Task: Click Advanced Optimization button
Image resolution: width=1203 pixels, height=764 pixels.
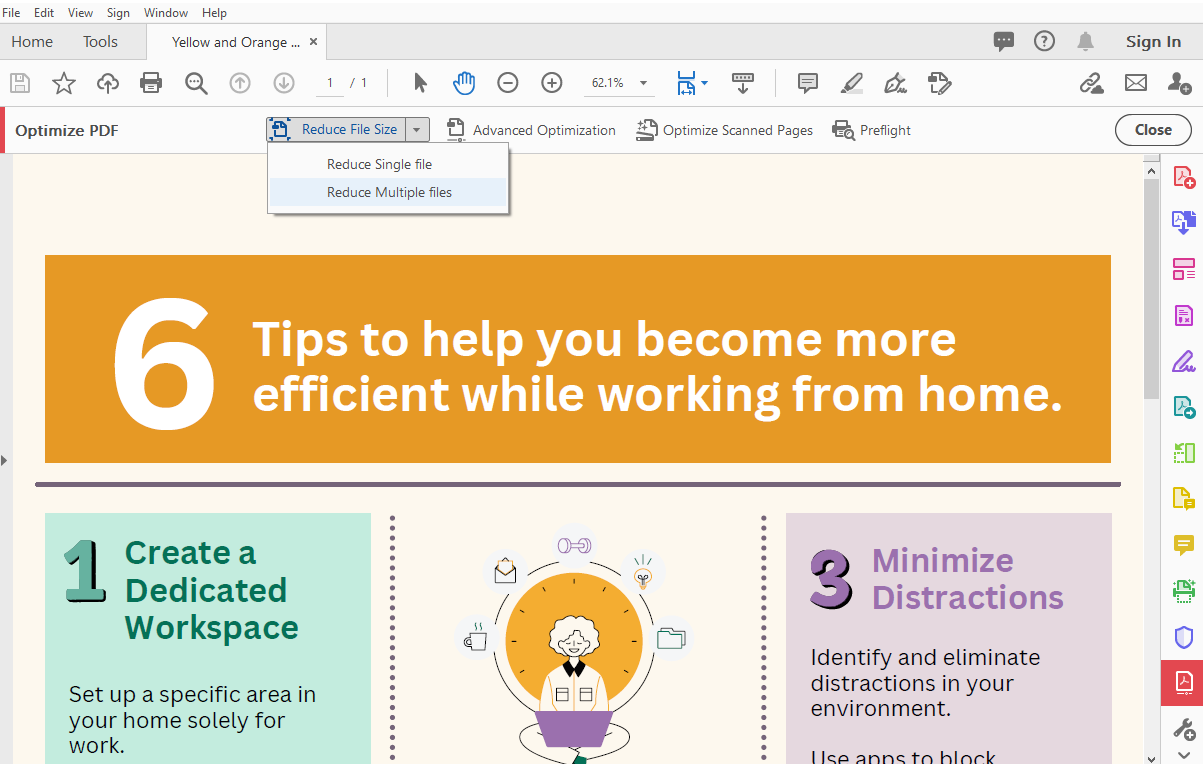Action: coord(531,130)
